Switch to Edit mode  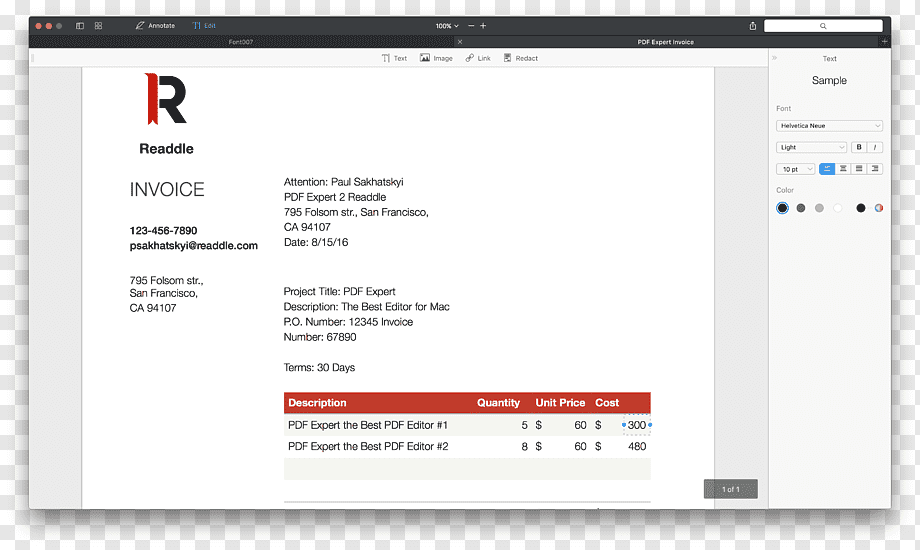(x=204, y=26)
